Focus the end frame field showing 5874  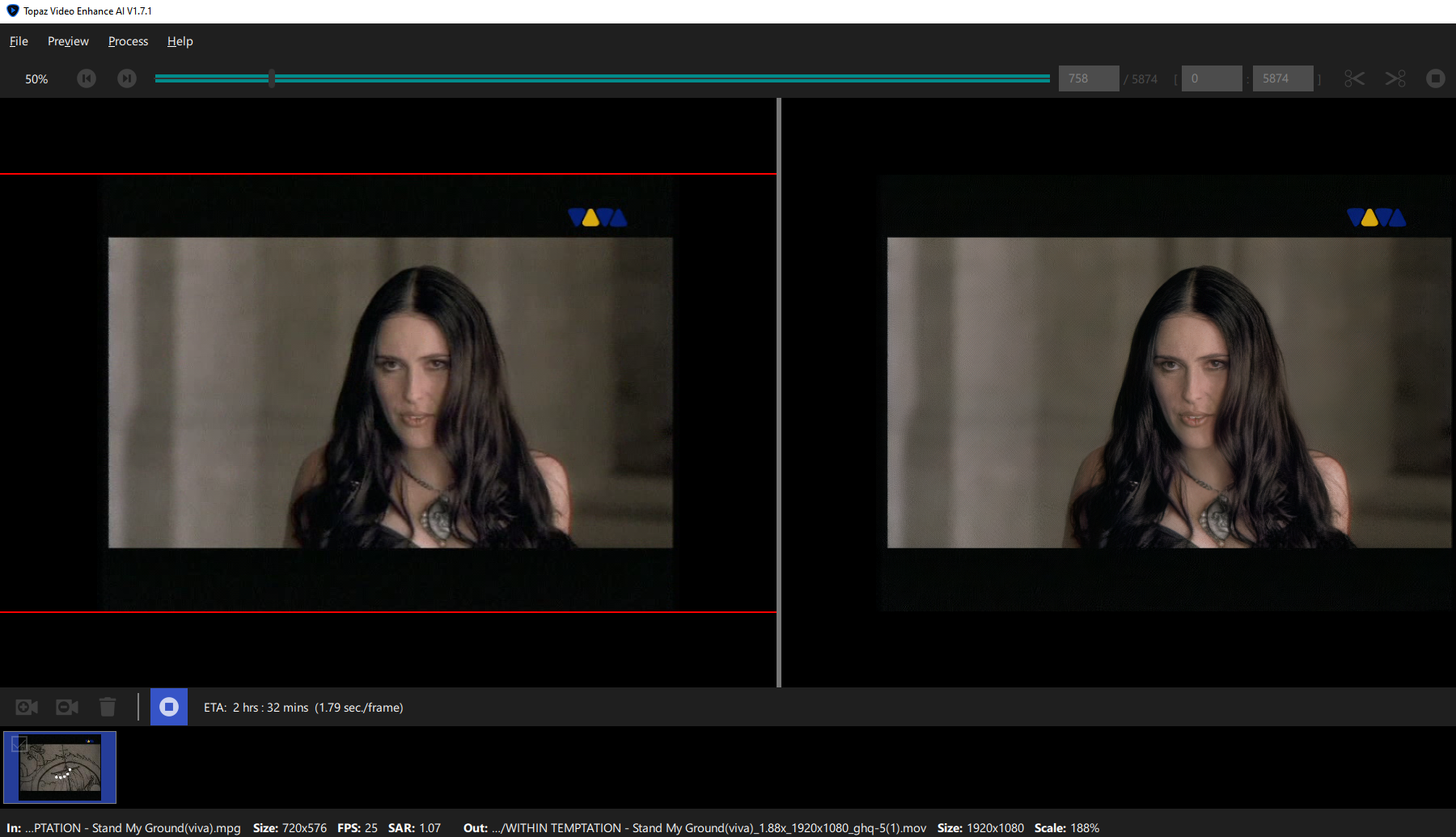pos(1283,78)
